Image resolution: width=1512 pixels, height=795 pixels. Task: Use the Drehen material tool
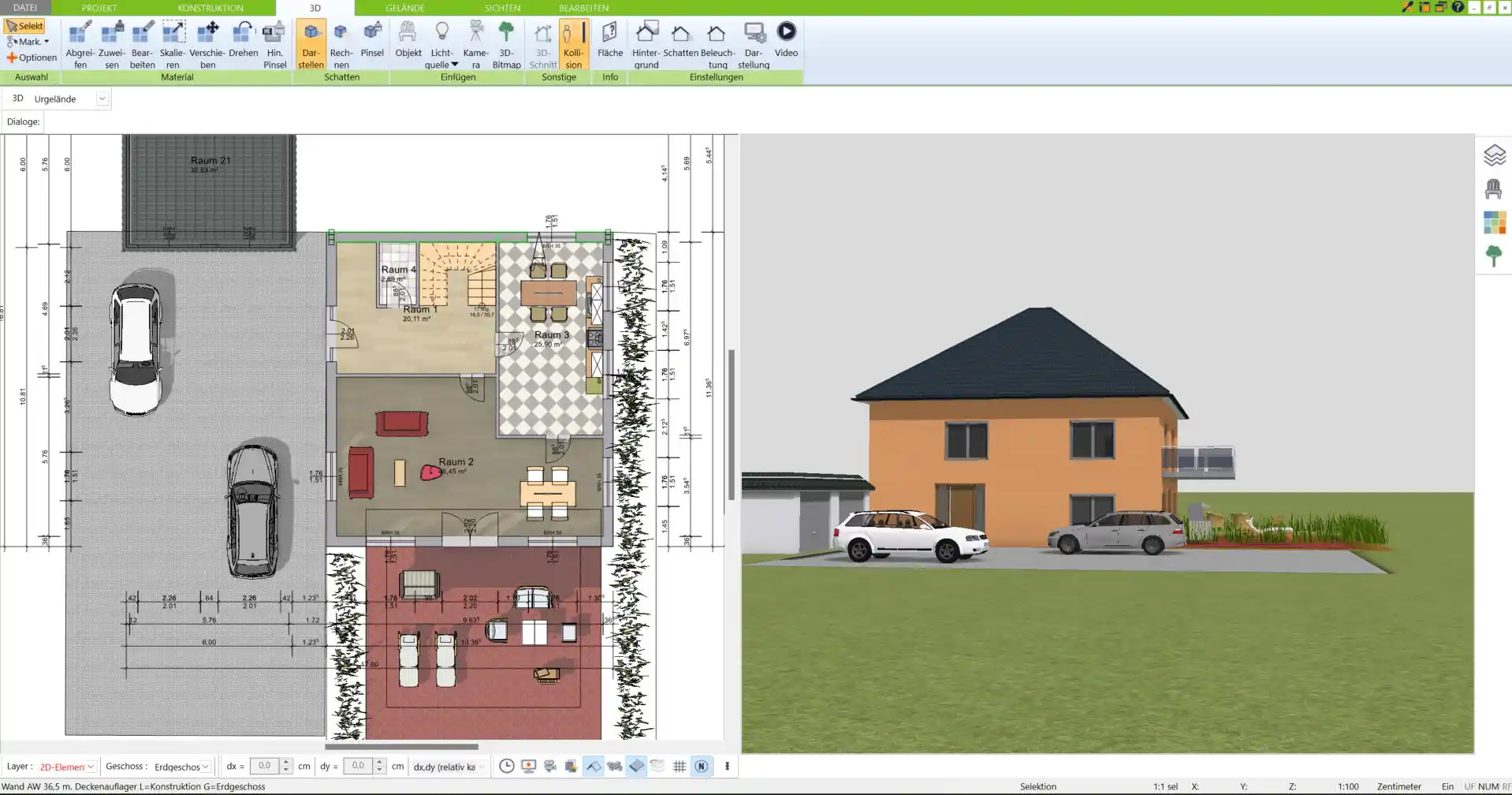[x=244, y=41]
